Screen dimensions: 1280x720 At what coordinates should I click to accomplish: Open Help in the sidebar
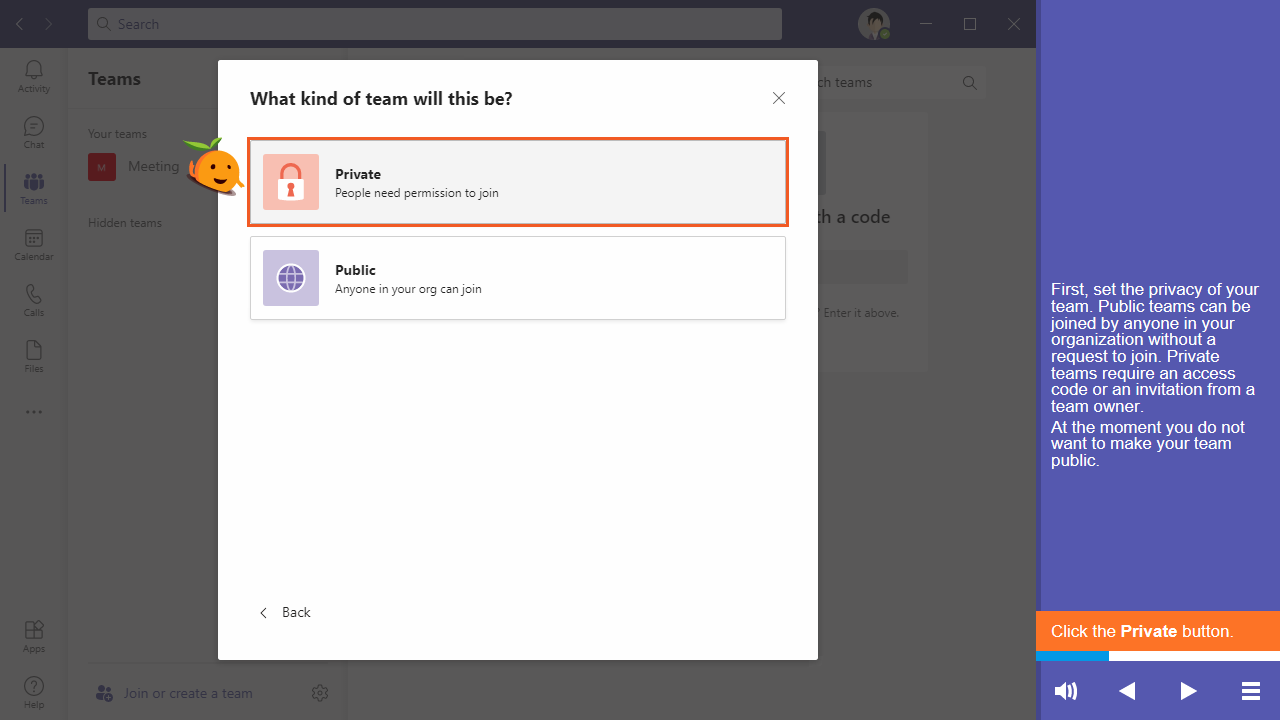tap(34, 692)
